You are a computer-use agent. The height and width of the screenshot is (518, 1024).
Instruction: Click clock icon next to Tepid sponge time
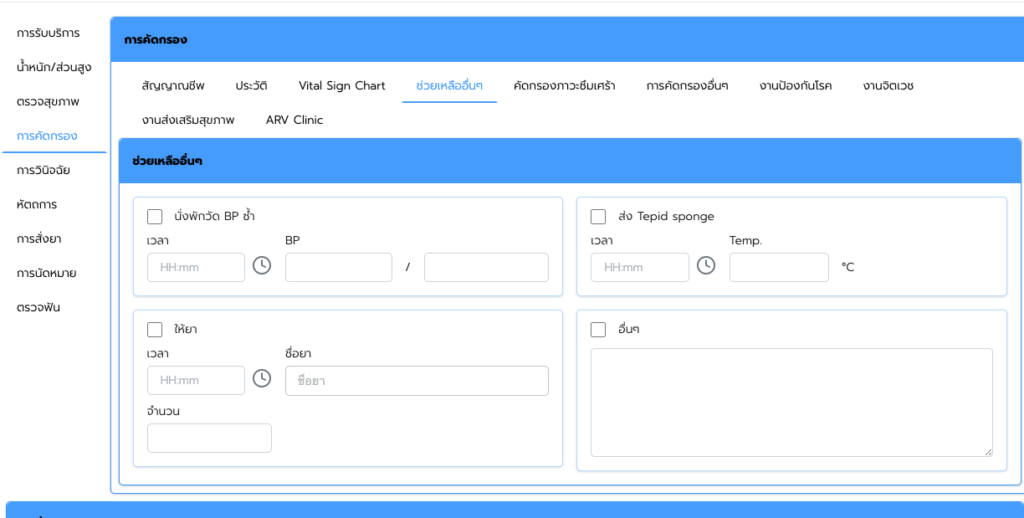tap(706, 266)
